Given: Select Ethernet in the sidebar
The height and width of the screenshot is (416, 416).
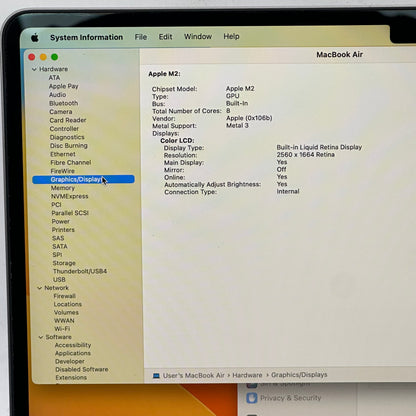Looking at the screenshot, I should (63, 154).
